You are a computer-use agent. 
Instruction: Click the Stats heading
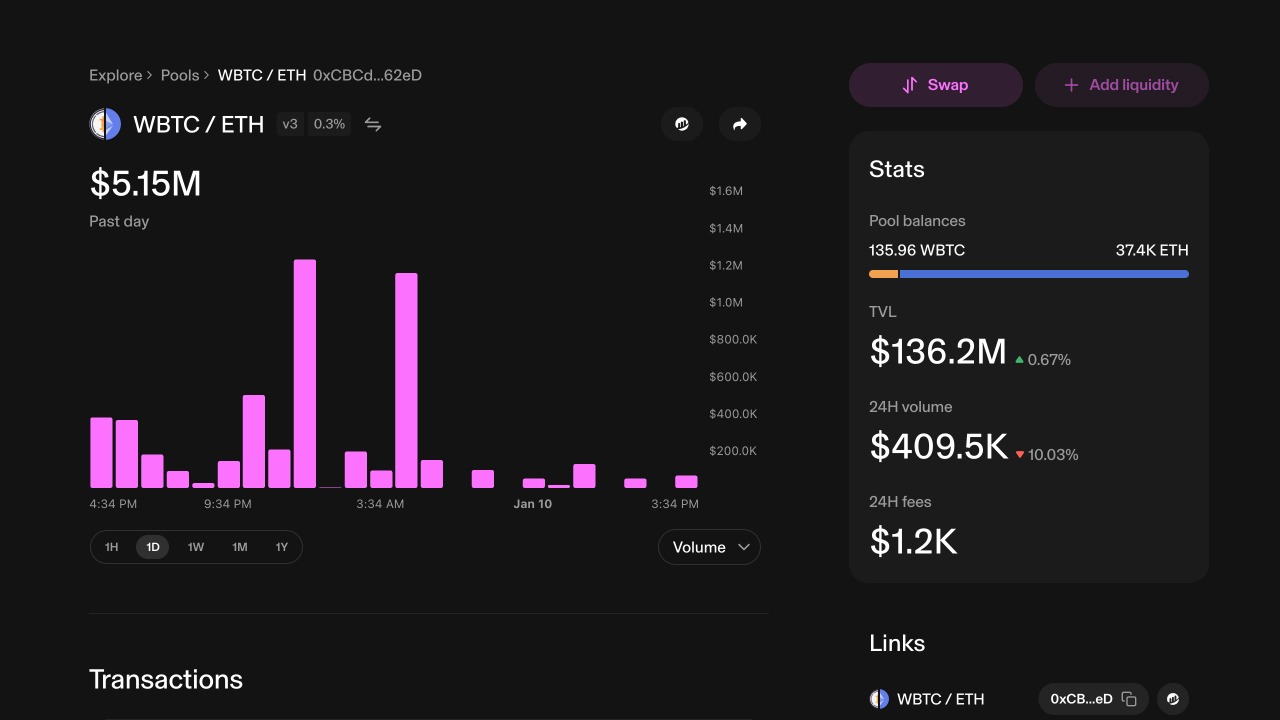[x=897, y=169]
